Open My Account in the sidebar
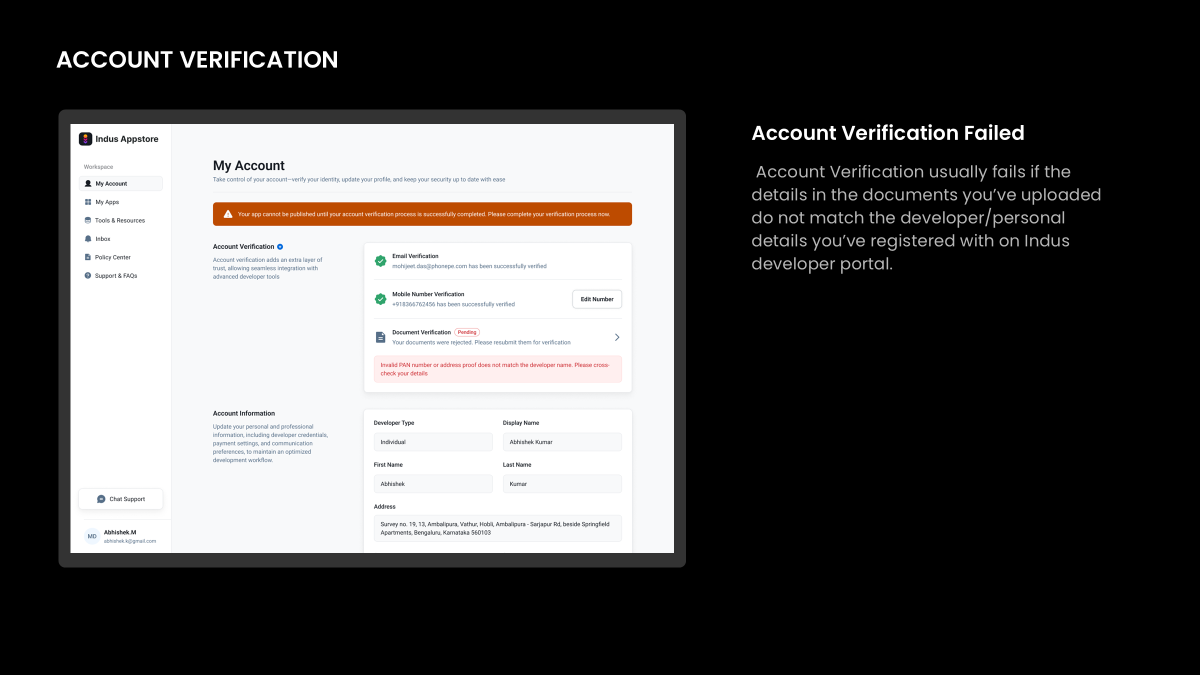 point(121,184)
